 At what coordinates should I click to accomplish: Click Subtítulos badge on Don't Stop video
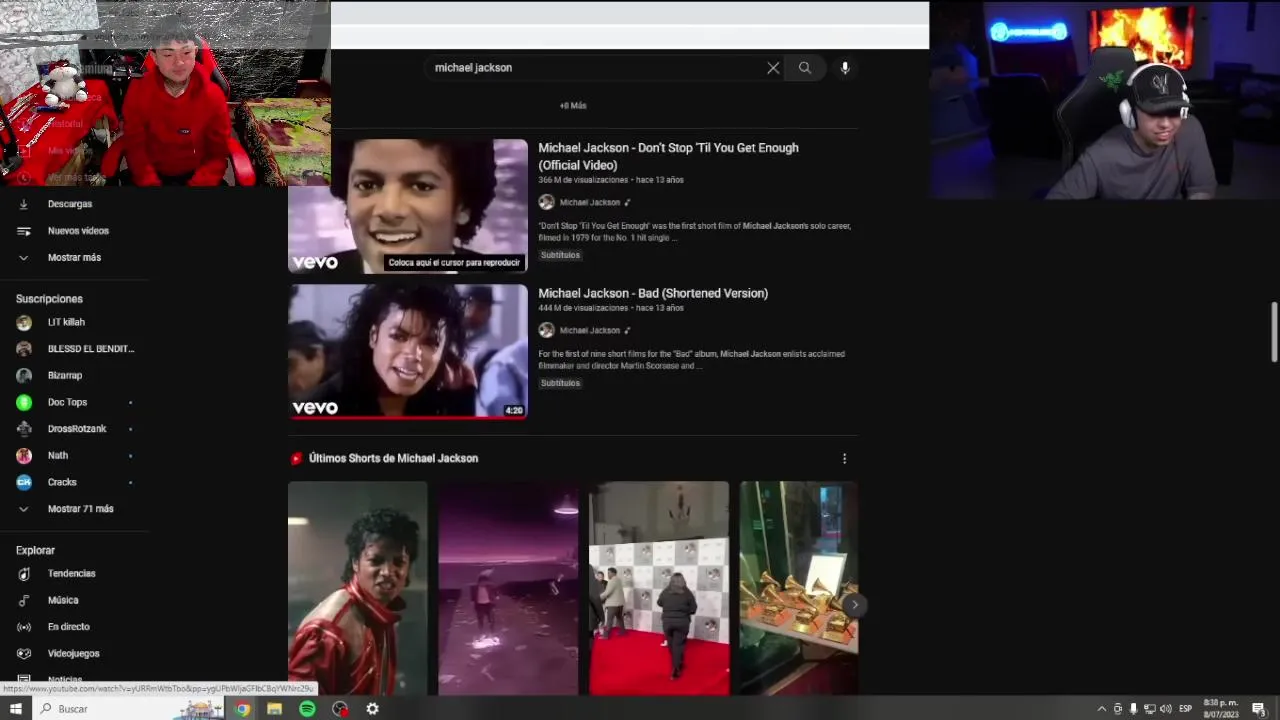tap(560, 255)
